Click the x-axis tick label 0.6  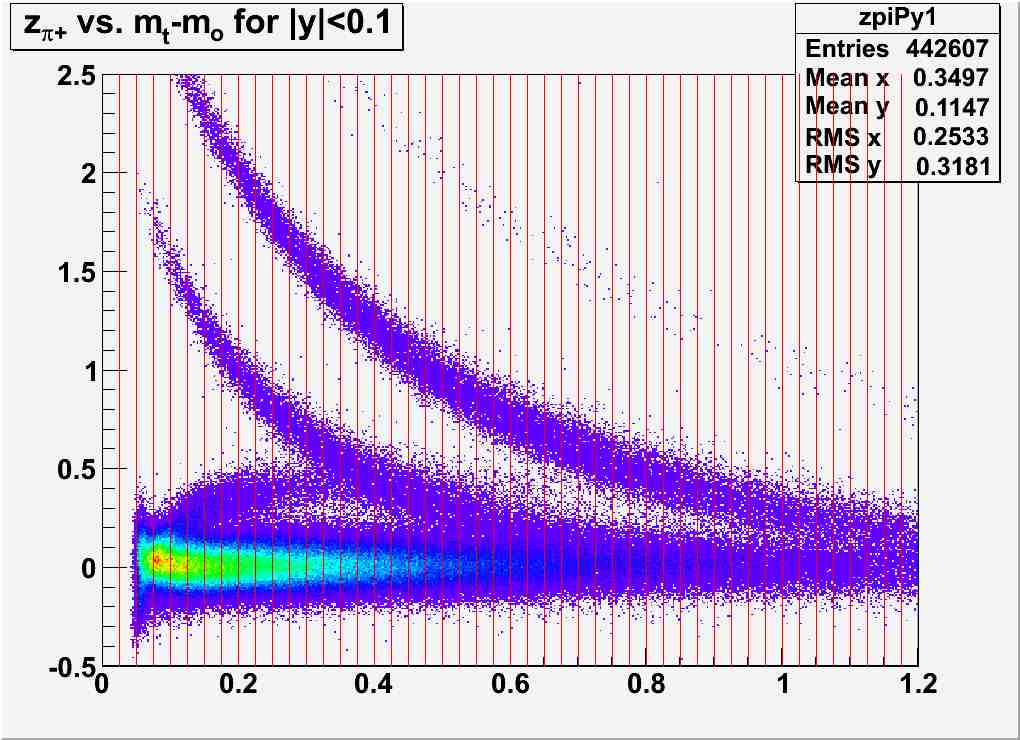[x=509, y=685]
